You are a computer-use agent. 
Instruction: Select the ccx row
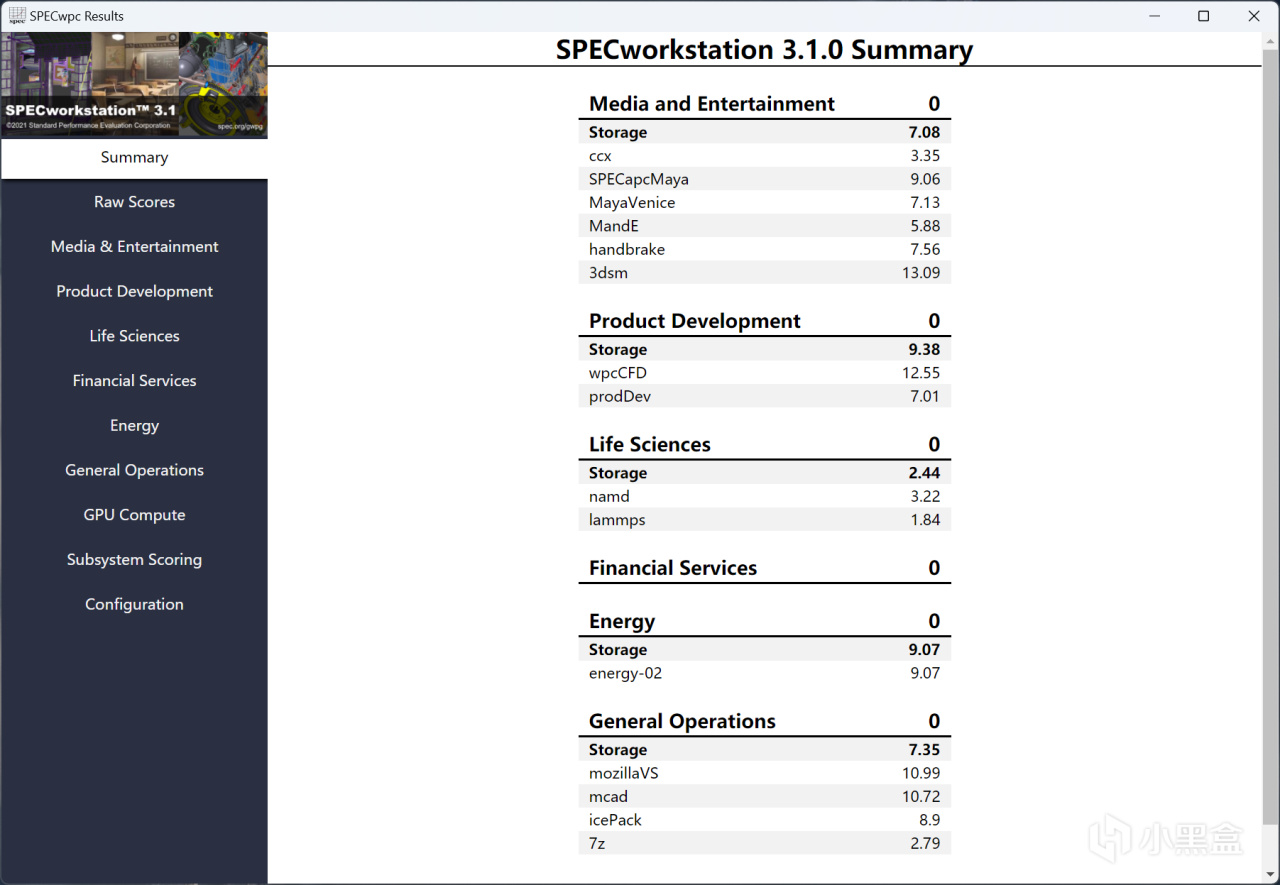click(x=764, y=156)
